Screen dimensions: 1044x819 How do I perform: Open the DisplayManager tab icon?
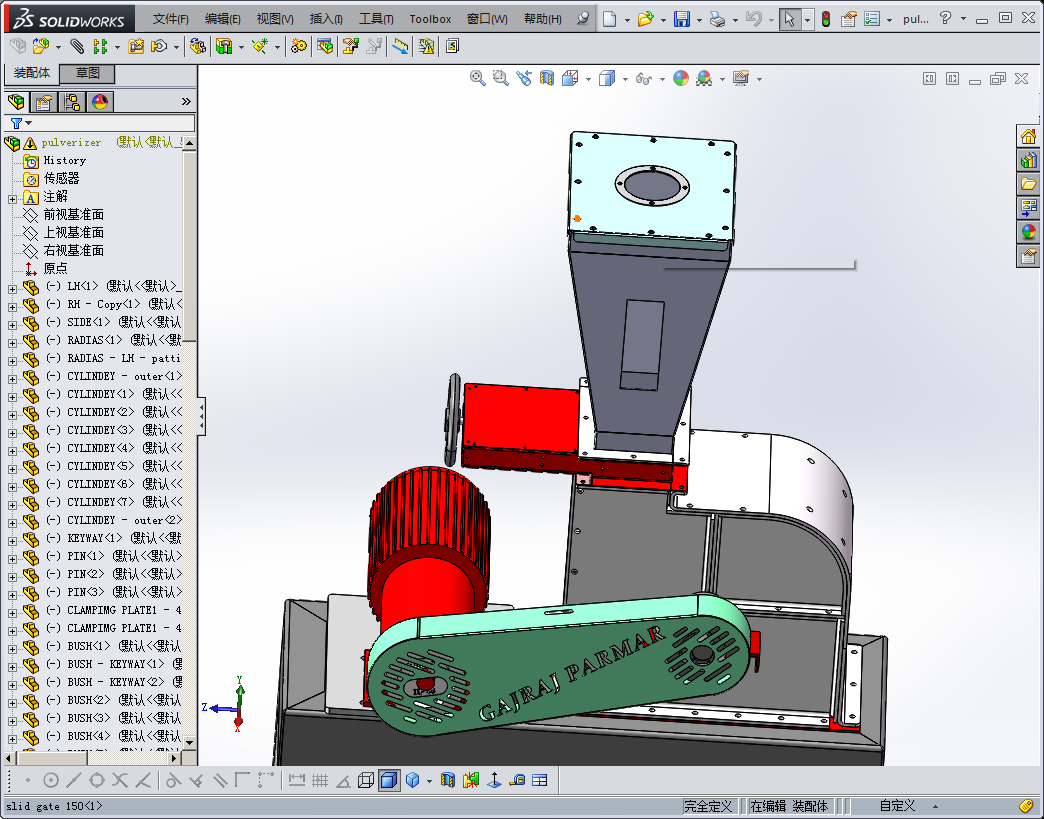100,102
